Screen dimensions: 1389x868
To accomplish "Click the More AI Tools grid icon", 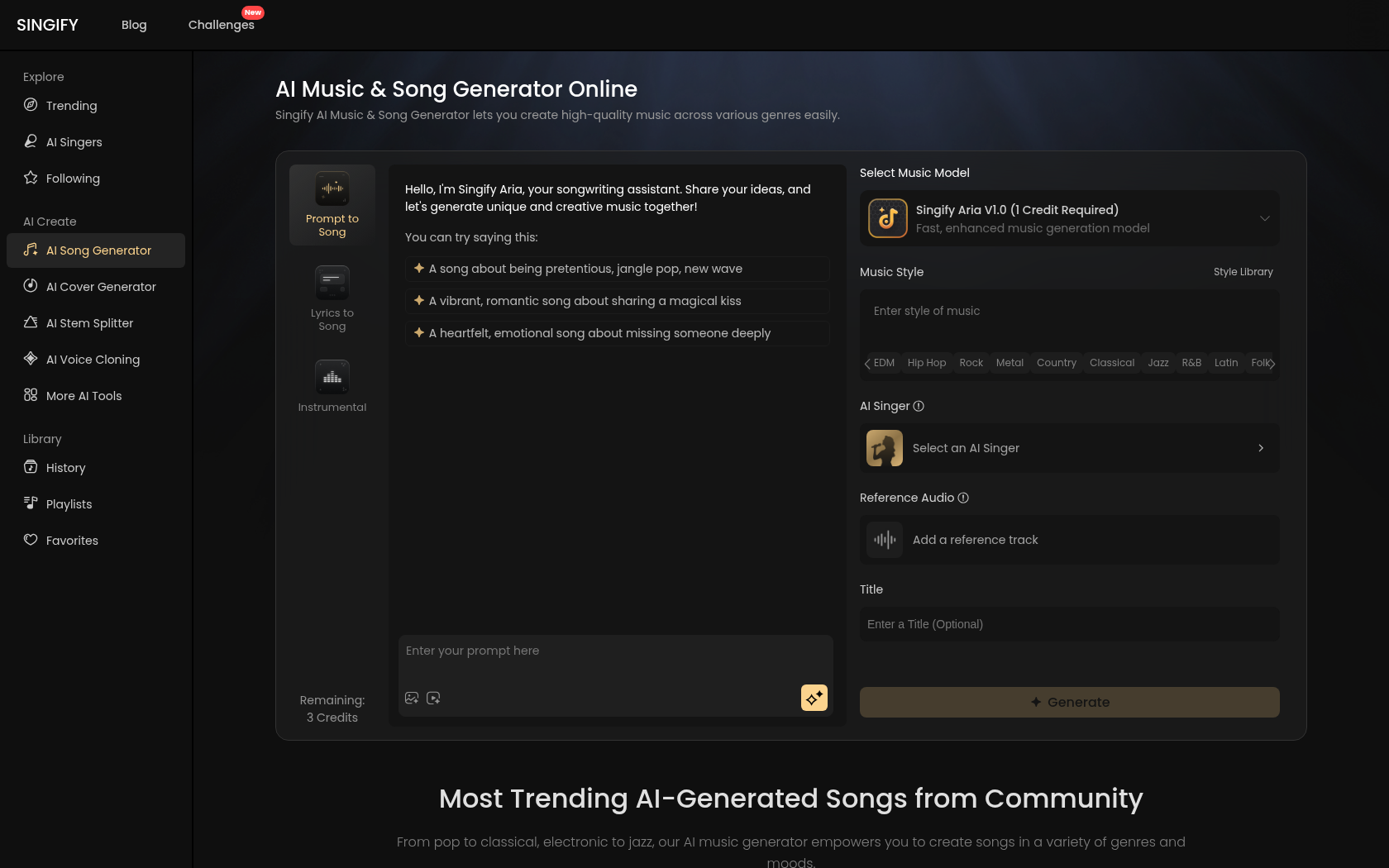I will coord(31,395).
